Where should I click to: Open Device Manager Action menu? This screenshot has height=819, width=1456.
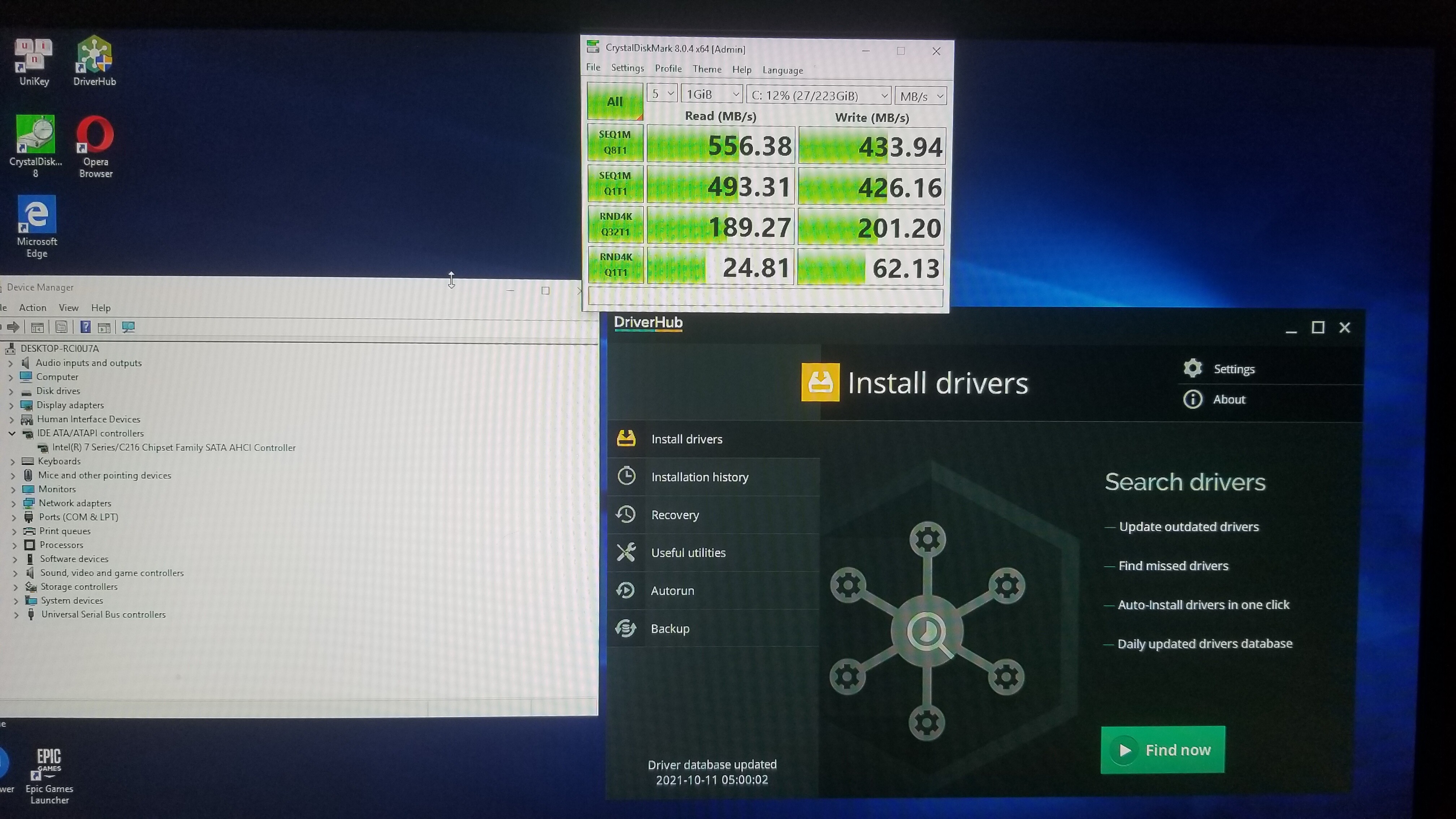tap(33, 307)
